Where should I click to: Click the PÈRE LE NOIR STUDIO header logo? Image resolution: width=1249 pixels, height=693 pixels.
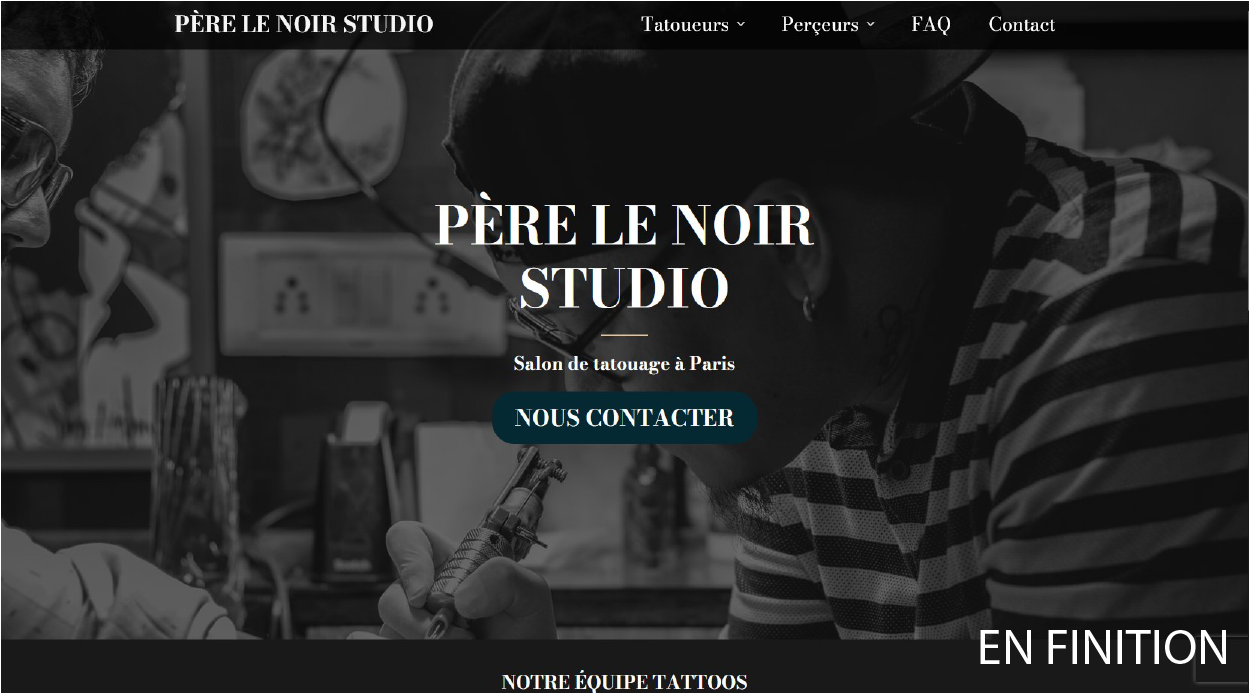[x=304, y=24]
